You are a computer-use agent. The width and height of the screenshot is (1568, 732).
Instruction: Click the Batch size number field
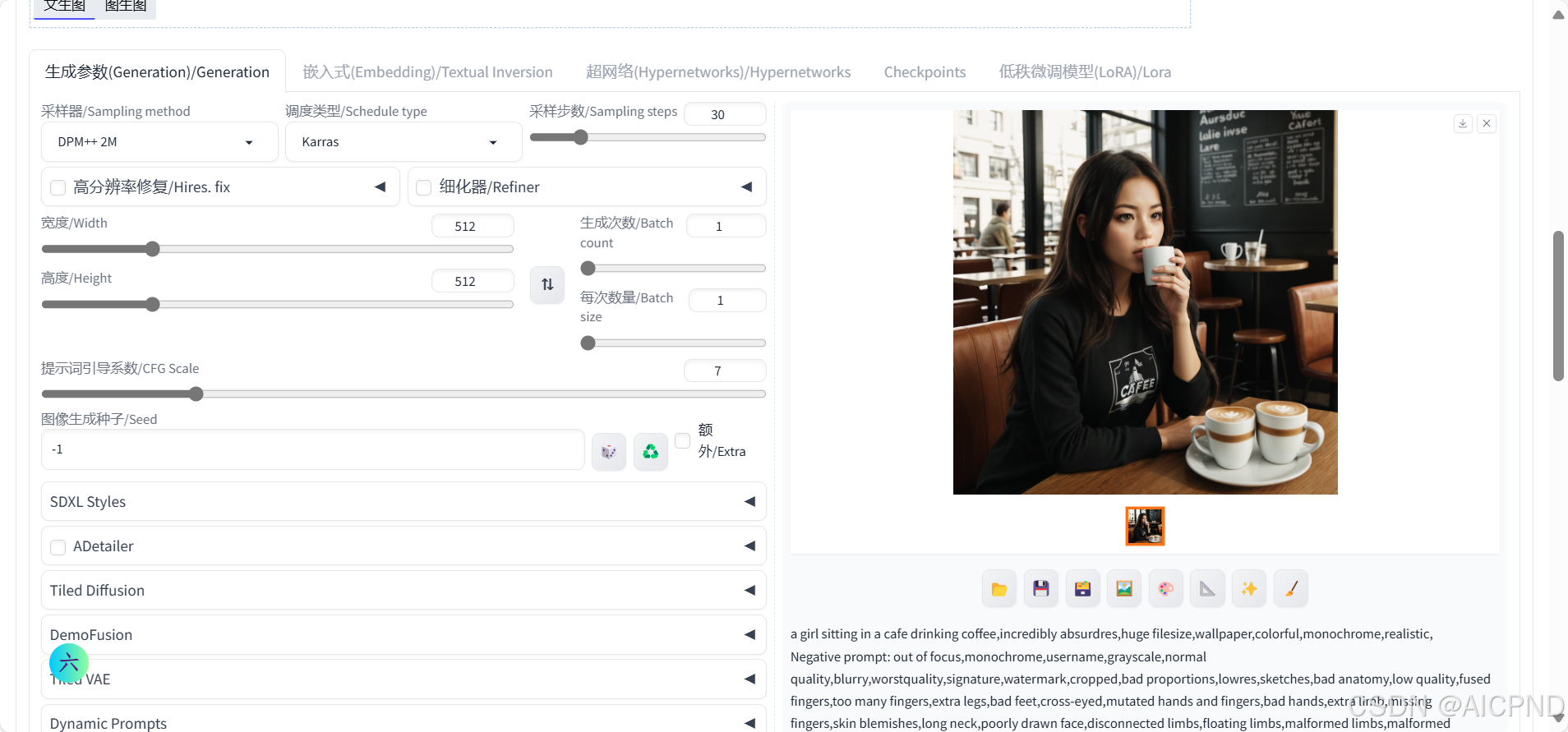click(x=727, y=300)
